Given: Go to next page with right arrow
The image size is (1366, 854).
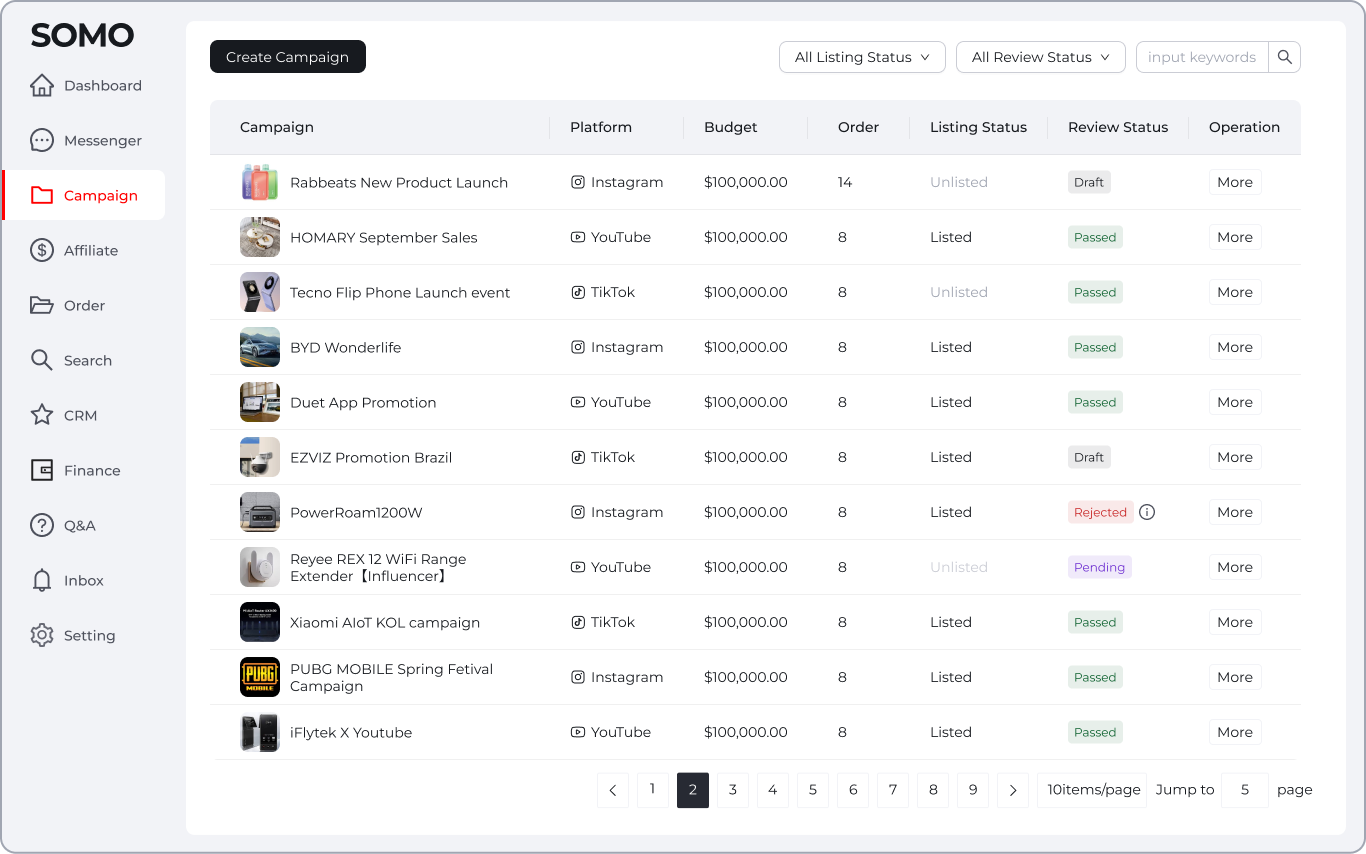Looking at the screenshot, I should 1013,790.
